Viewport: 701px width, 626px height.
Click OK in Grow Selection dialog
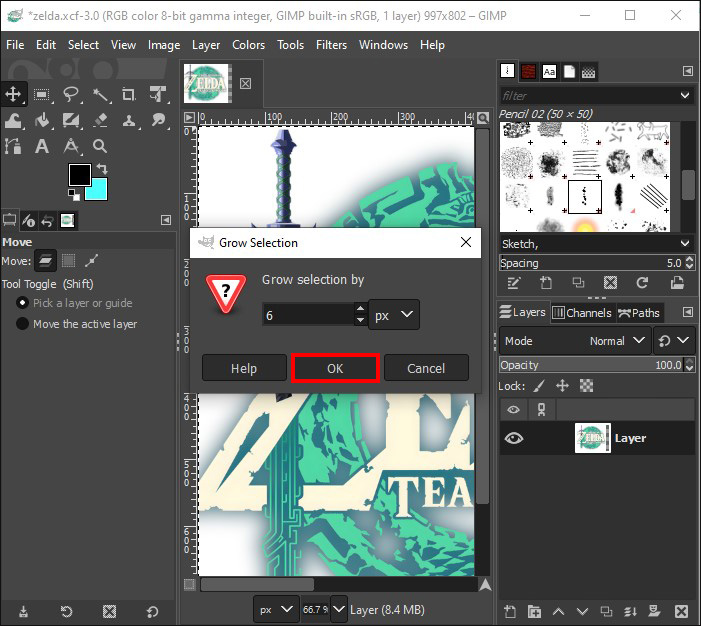coord(335,368)
